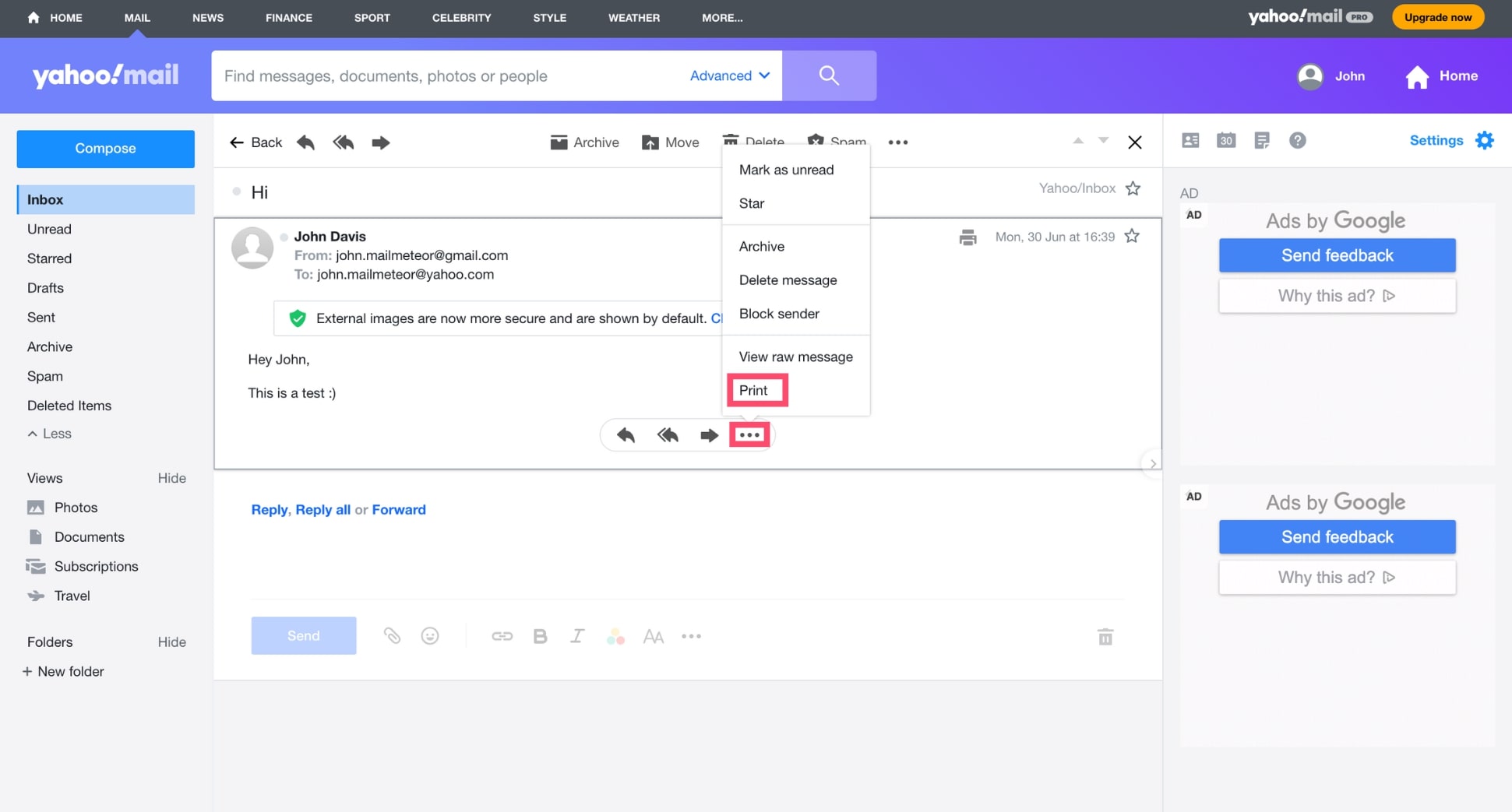Star the message next to the date
The width and height of the screenshot is (1512, 812).
(1132, 236)
